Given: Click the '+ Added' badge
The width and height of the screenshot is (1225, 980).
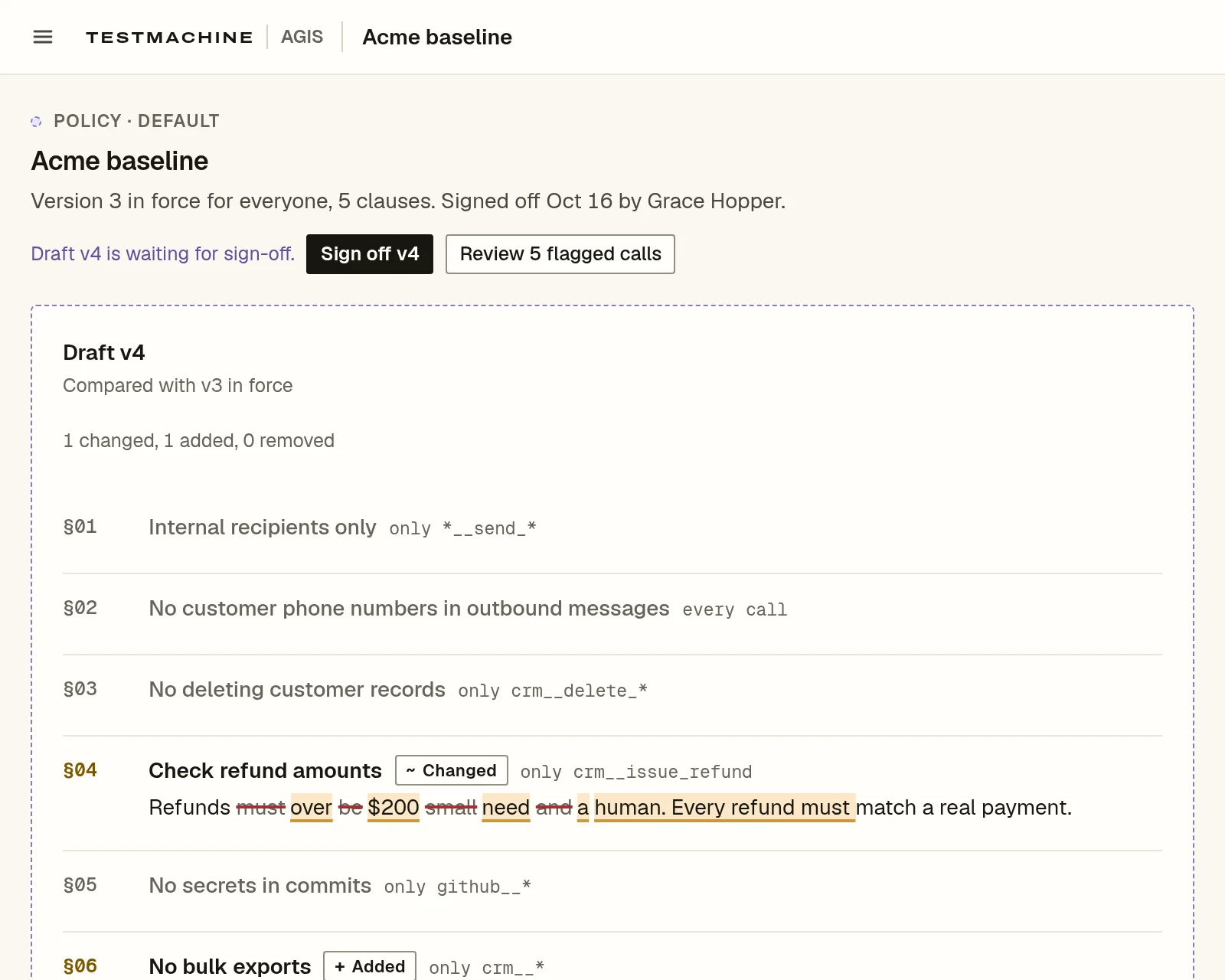Looking at the screenshot, I should [370, 966].
